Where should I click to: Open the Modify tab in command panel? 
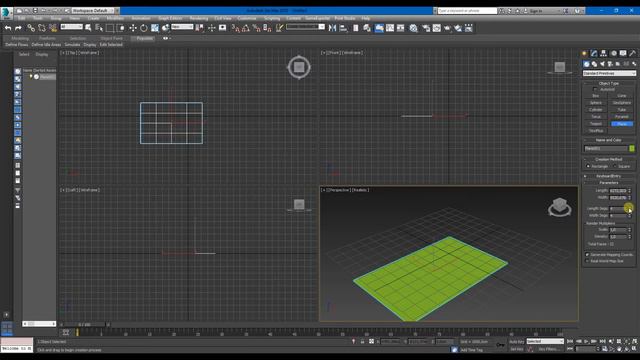(x=594, y=53)
